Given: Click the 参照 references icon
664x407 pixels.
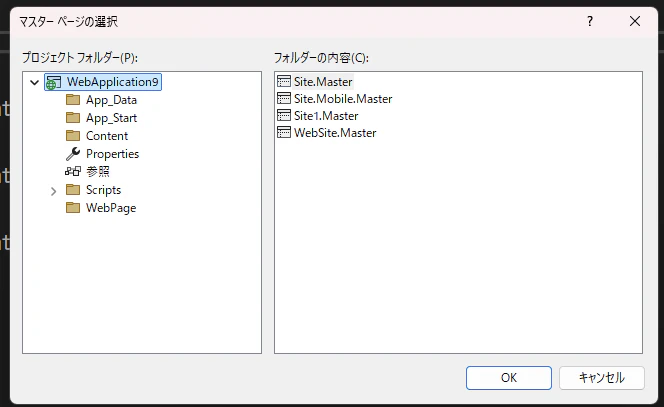Looking at the screenshot, I should 73,171.
